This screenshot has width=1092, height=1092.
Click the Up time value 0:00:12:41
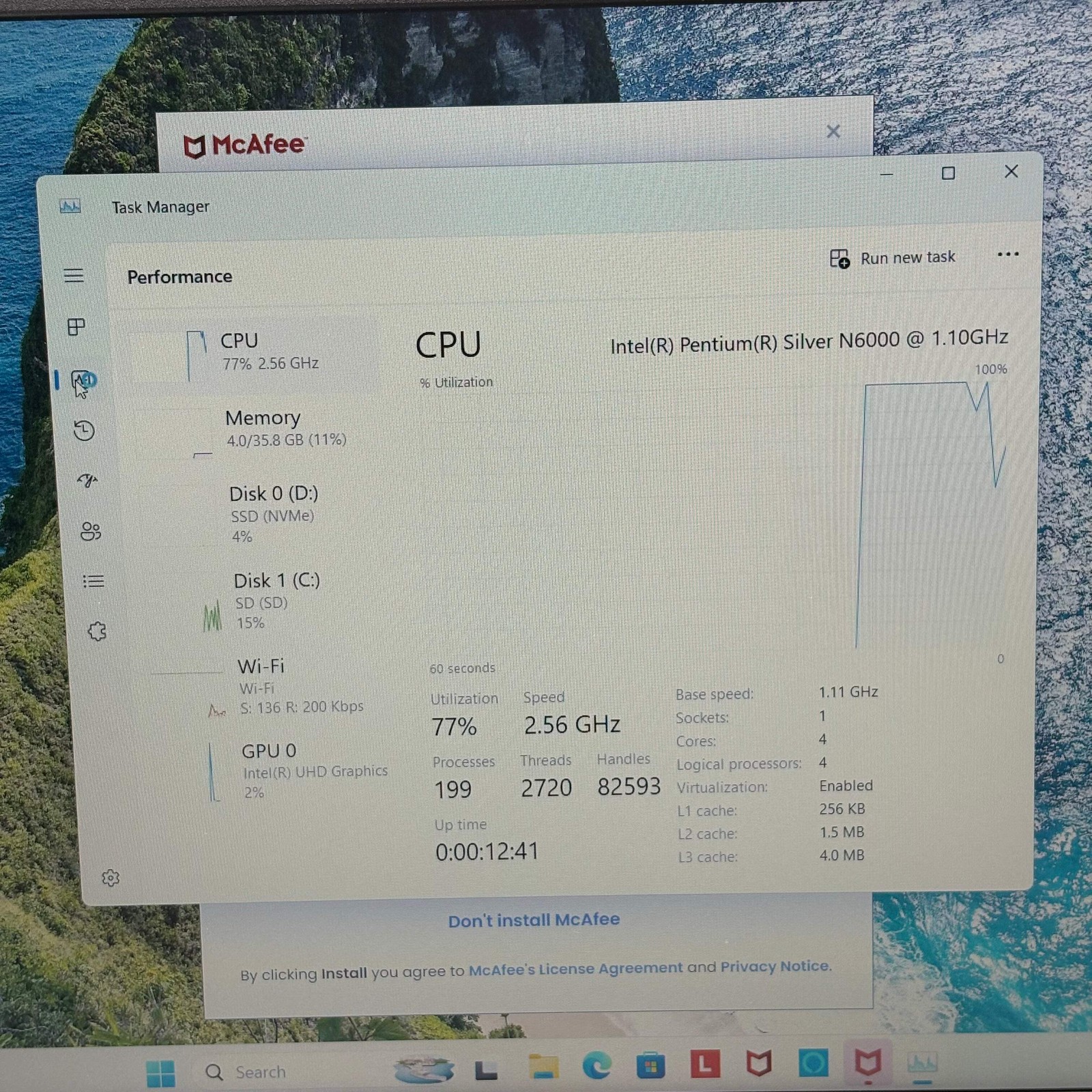[487, 852]
